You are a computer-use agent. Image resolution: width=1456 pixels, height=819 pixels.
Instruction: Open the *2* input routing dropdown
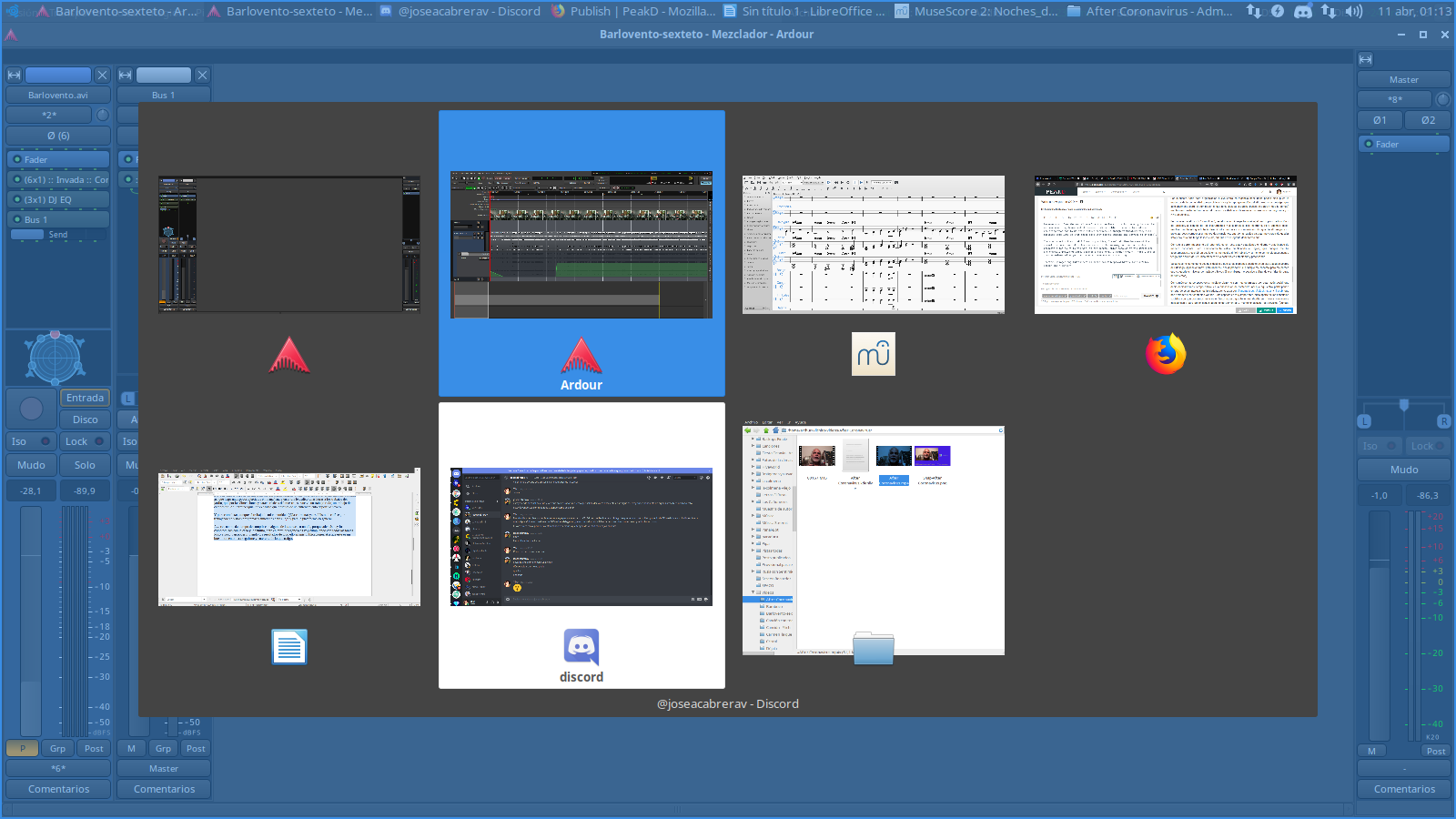tap(49, 115)
